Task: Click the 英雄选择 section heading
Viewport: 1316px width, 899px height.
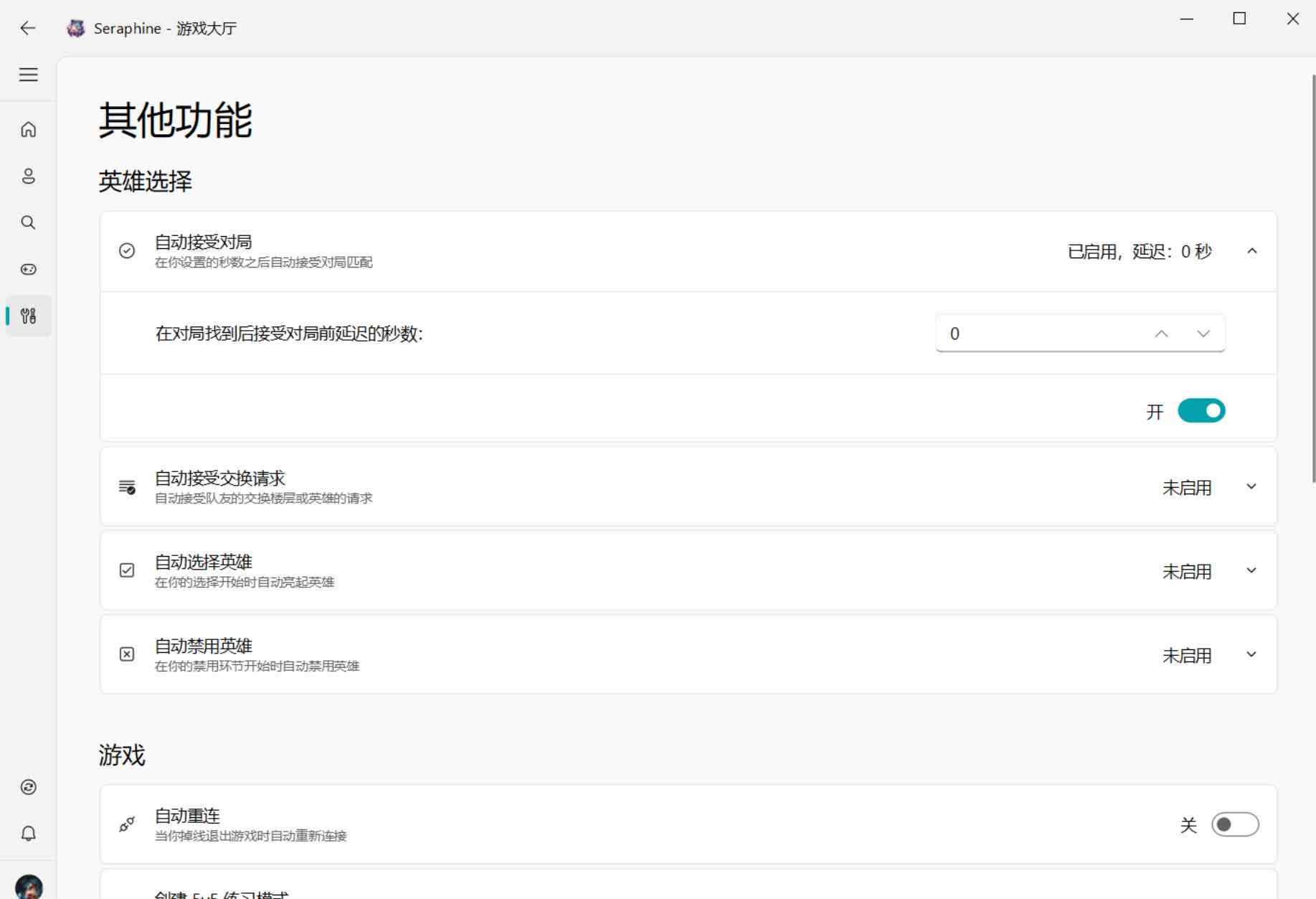Action: coord(145,181)
